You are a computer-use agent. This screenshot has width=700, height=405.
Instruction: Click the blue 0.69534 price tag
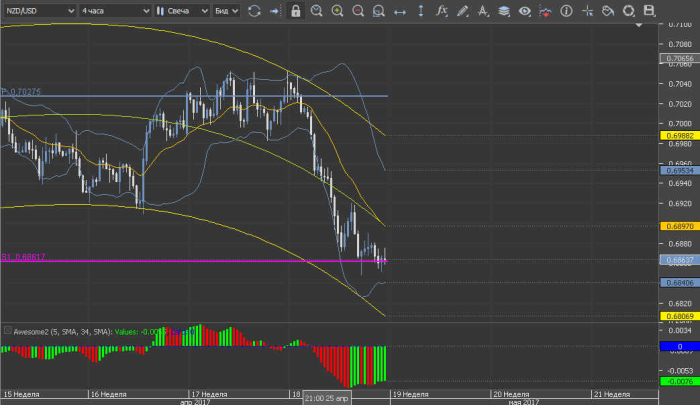tap(679, 171)
